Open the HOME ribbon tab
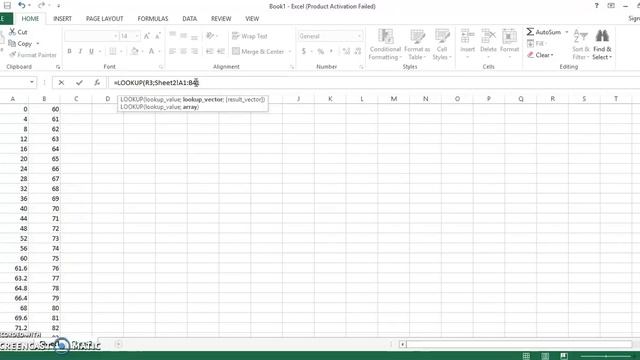The image size is (640, 360). pyautogui.click(x=30, y=19)
